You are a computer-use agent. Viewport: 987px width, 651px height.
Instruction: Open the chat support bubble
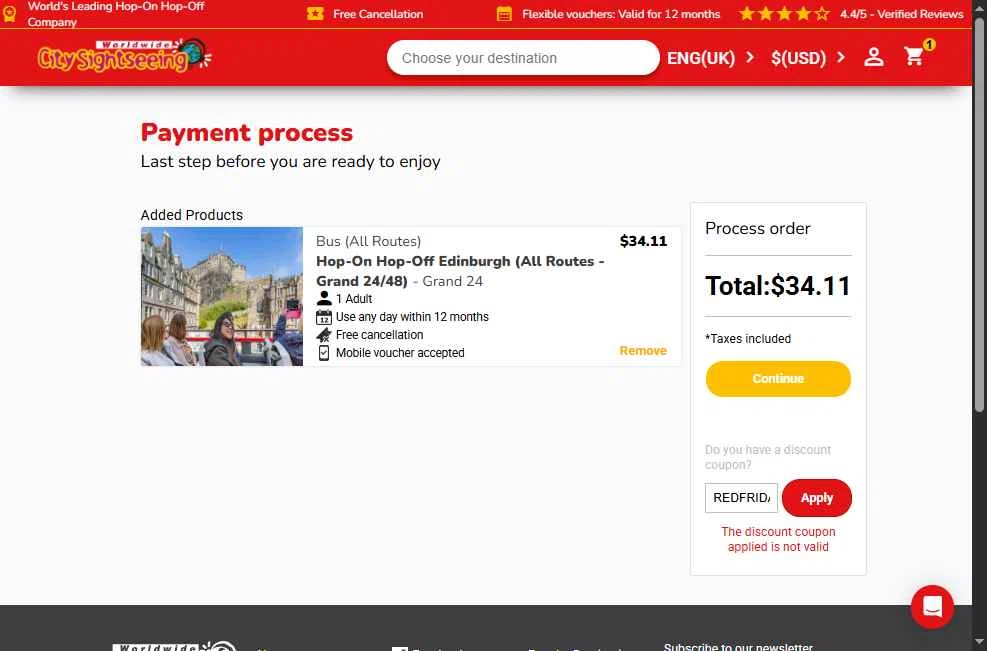tap(932, 607)
